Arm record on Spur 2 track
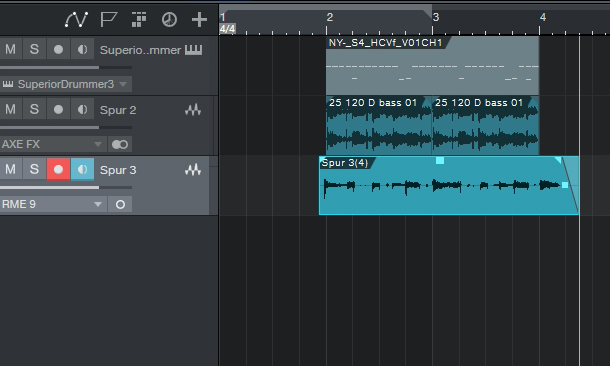This screenshot has width=610, height=366. pyautogui.click(x=58, y=109)
